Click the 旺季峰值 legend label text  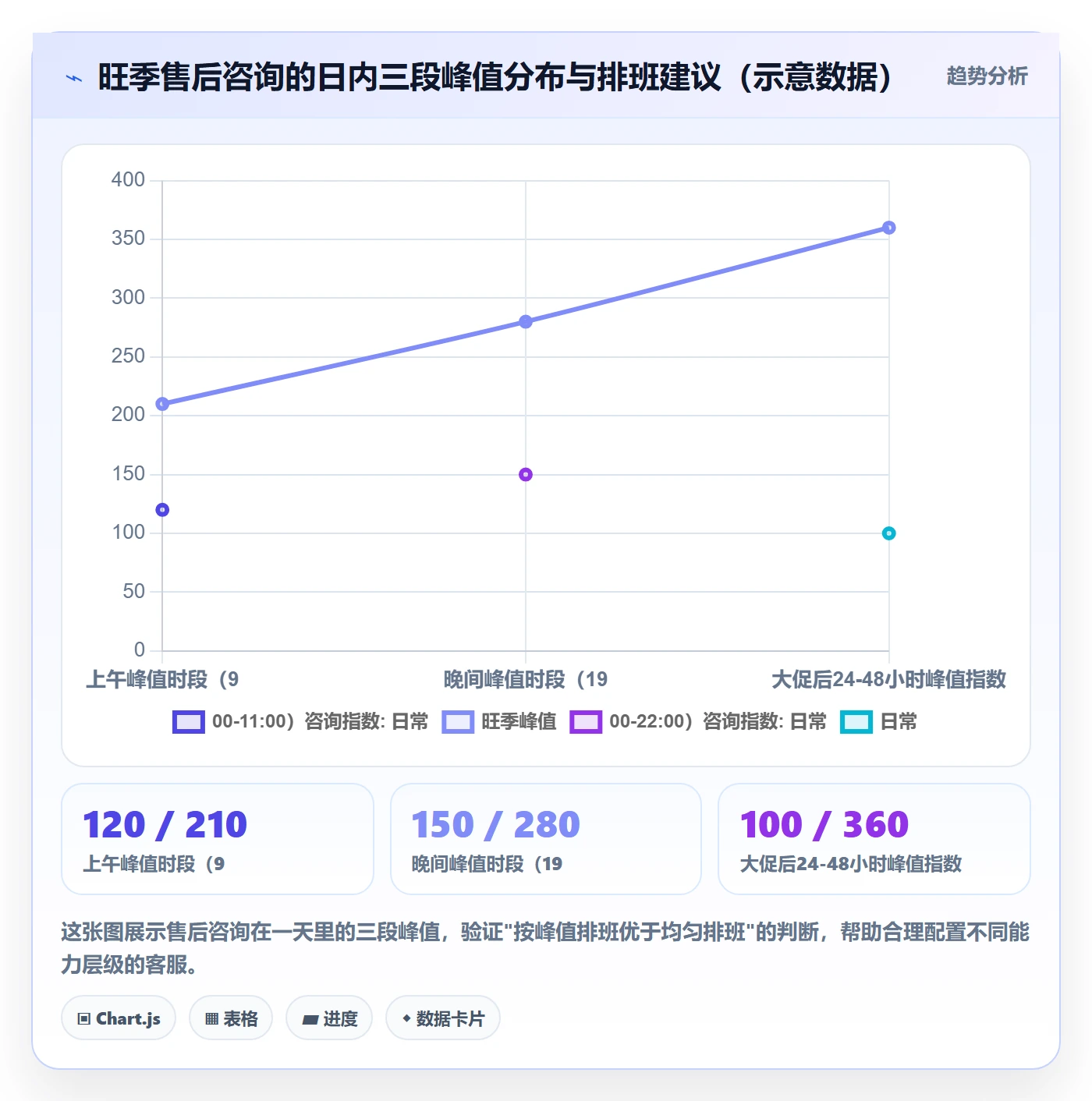coord(519,721)
